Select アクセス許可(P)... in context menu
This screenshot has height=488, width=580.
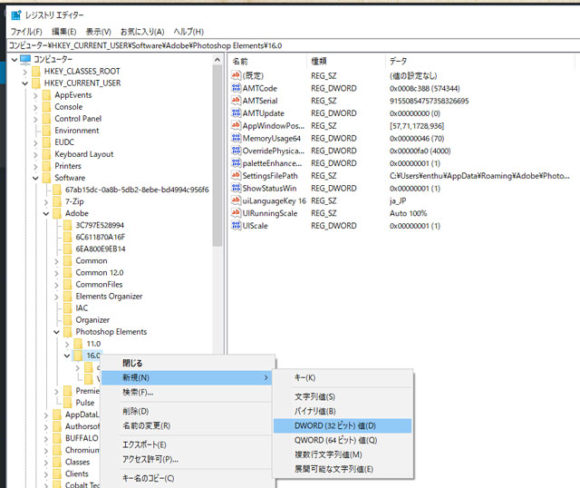(x=187, y=459)
